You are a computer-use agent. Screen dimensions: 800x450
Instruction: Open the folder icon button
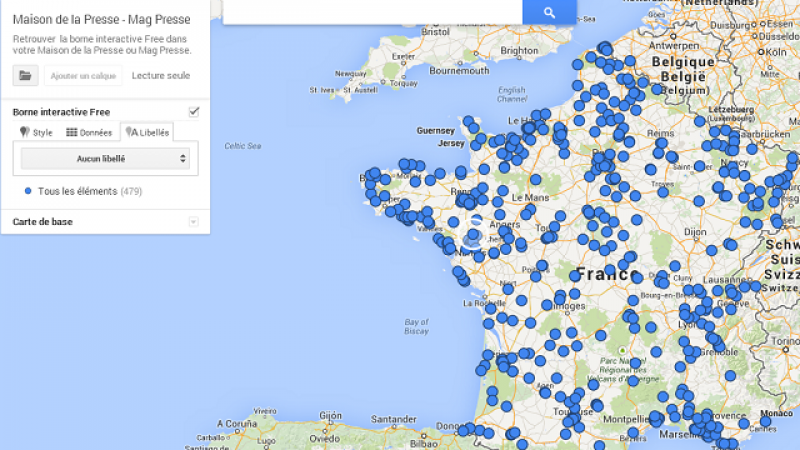[x=26, y=76]
